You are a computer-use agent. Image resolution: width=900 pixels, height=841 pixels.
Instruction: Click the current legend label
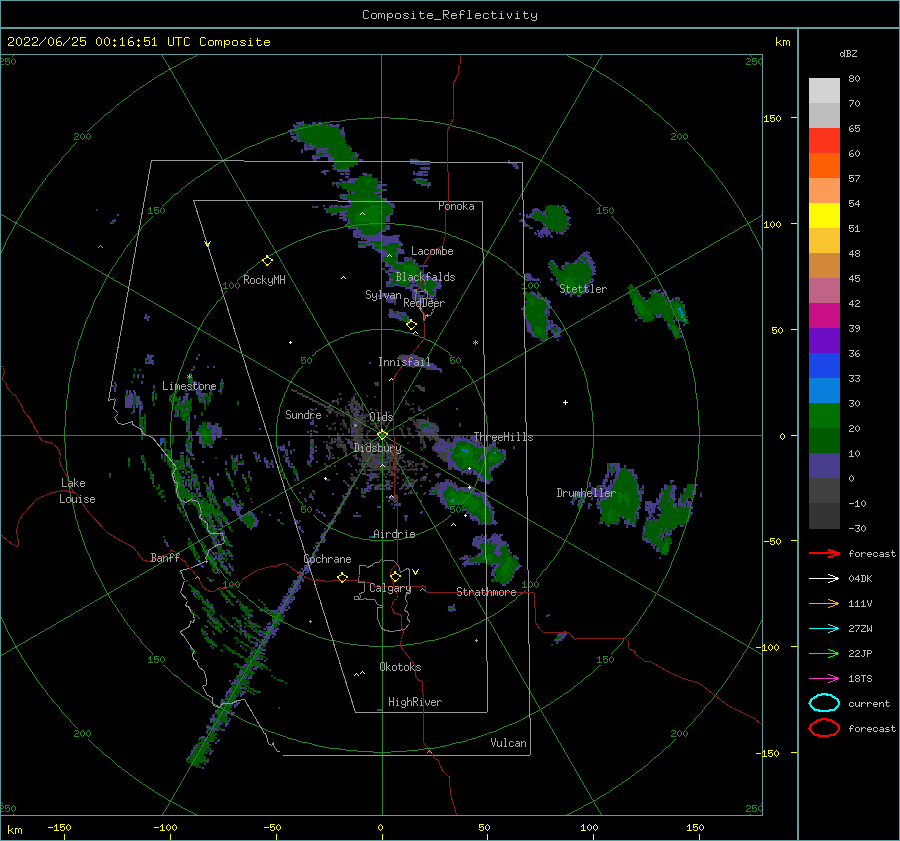tap(869, 703)
